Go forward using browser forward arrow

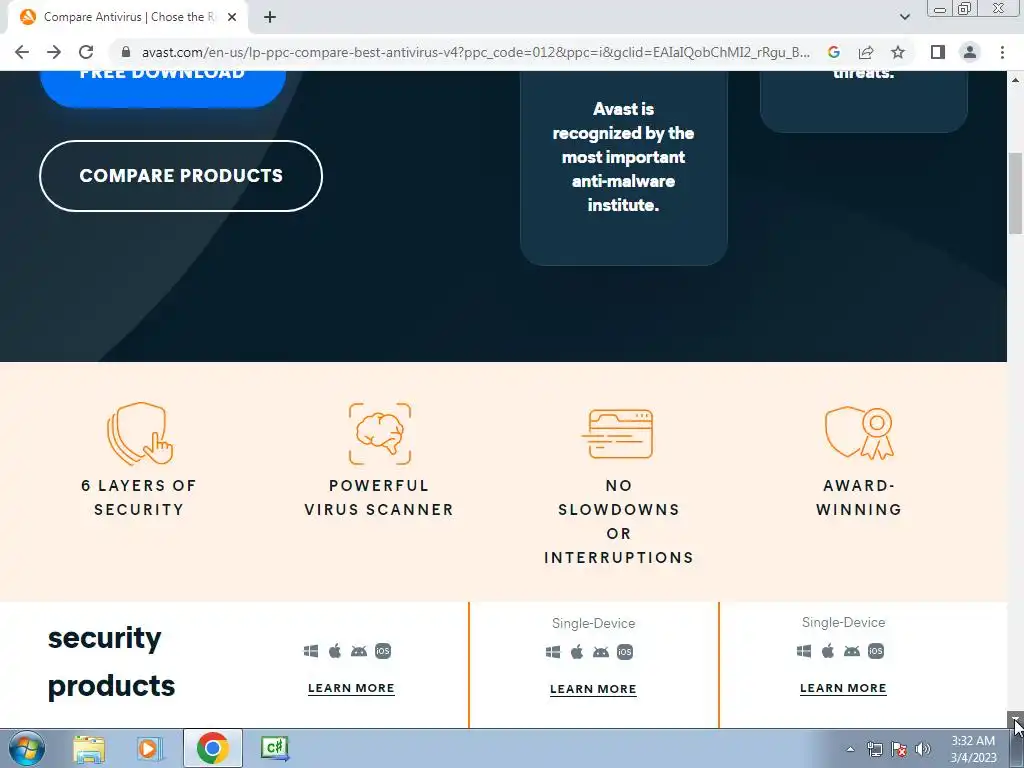tap(54, 52)
